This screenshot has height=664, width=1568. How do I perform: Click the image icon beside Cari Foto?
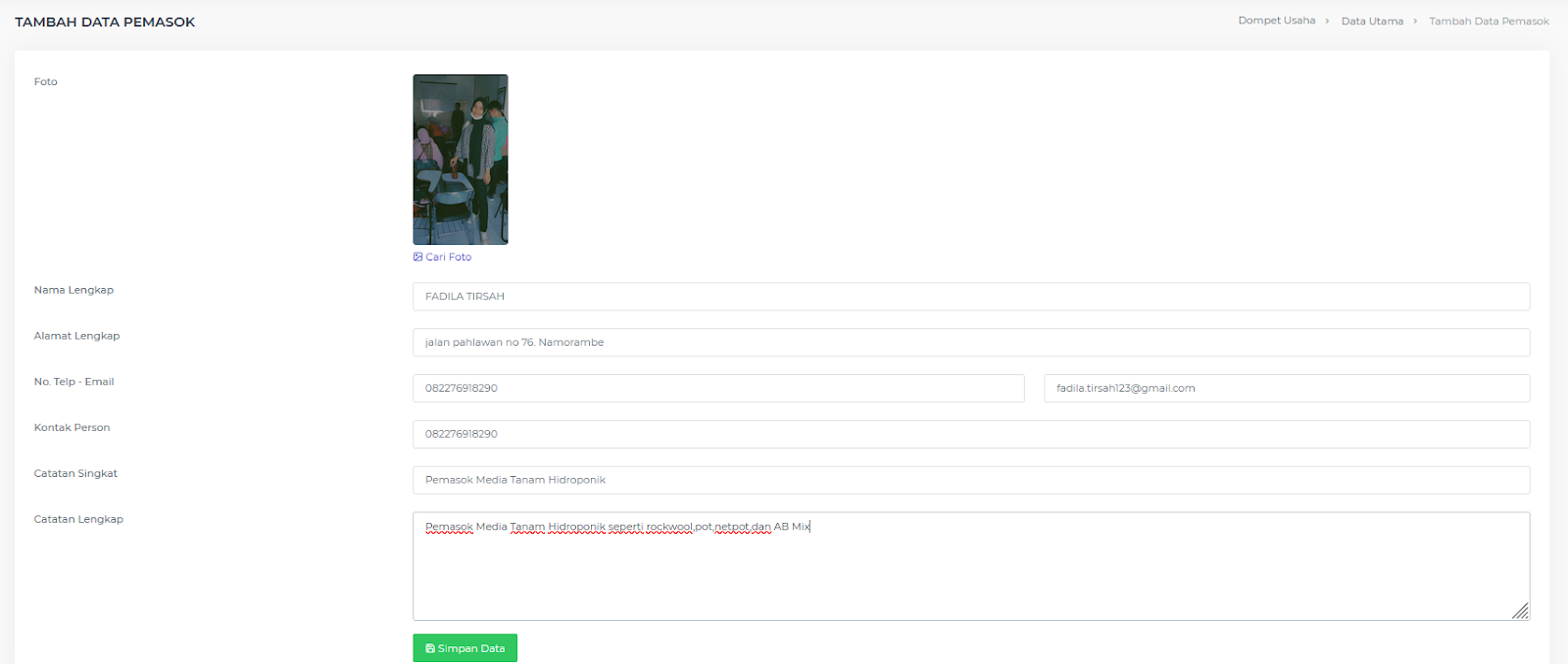pyautogui.click(x=417, y=257)
